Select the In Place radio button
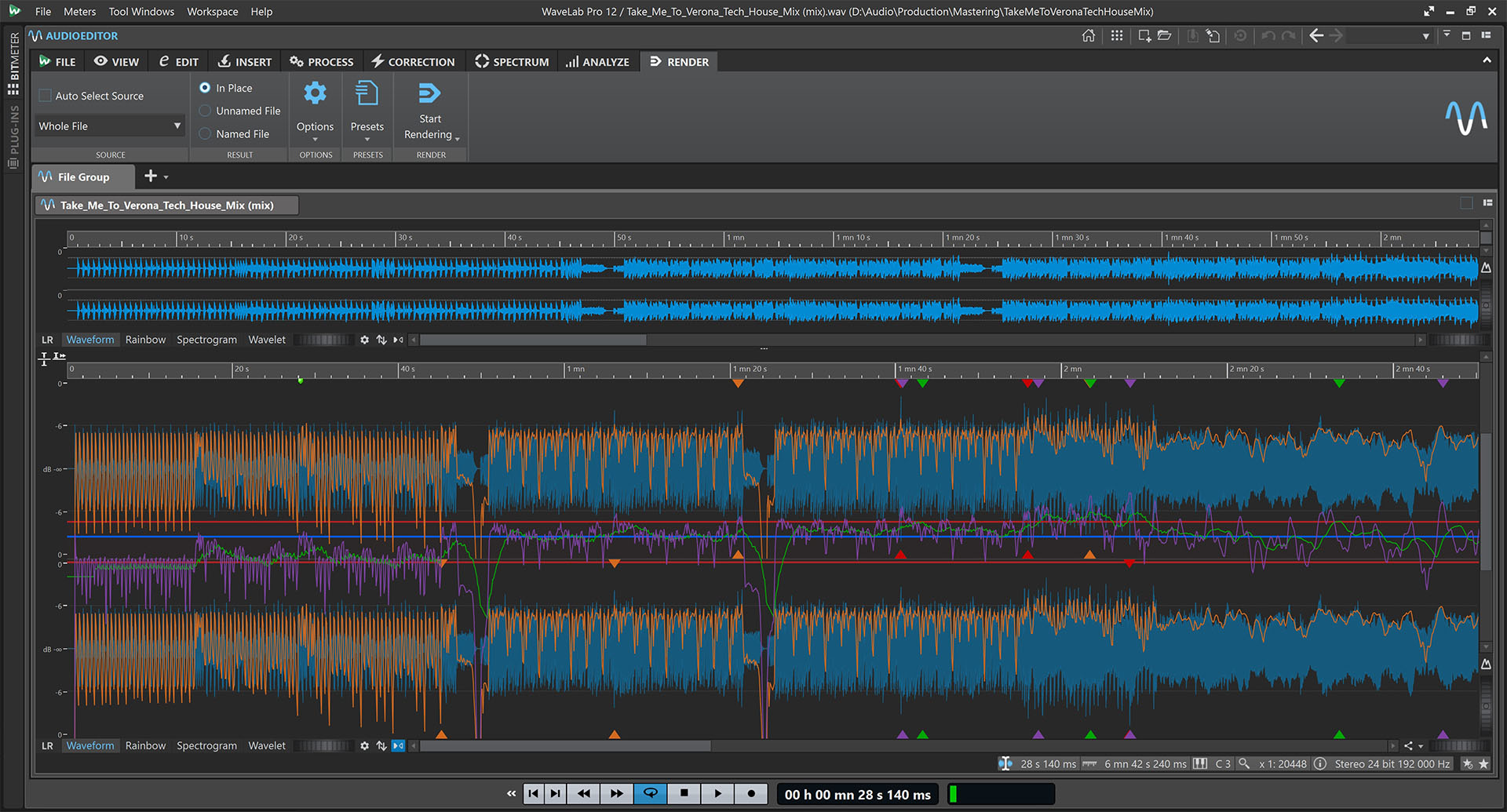Viewport: 1507px width, 812px height. tap(205, 88)
